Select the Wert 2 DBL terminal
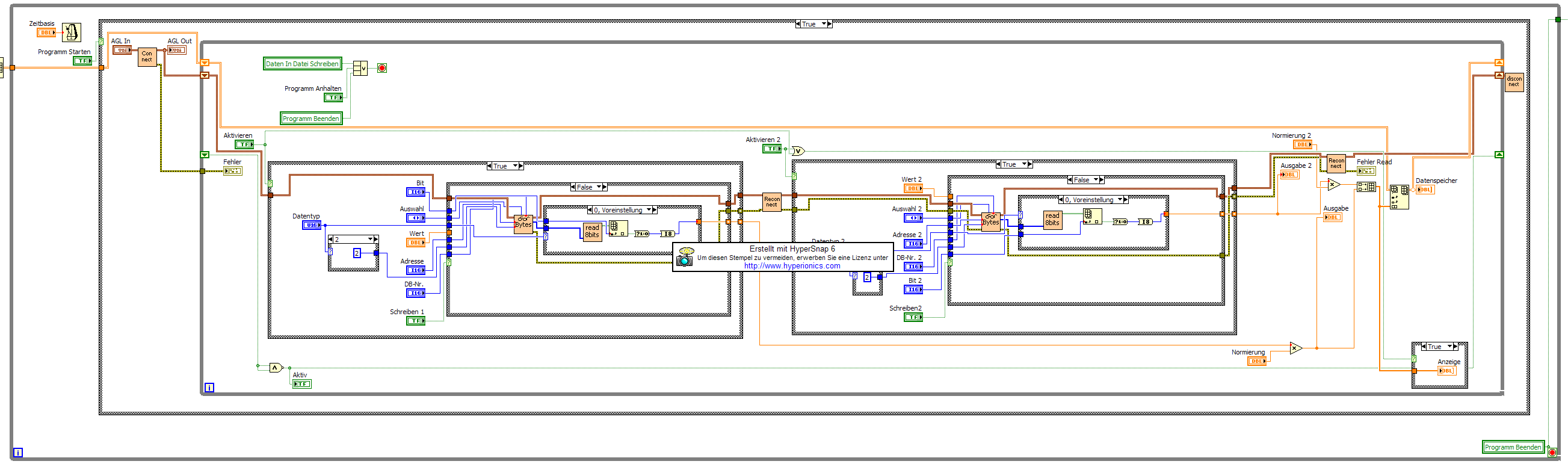This screenshot has width=1568, height=464. [913, 189]
